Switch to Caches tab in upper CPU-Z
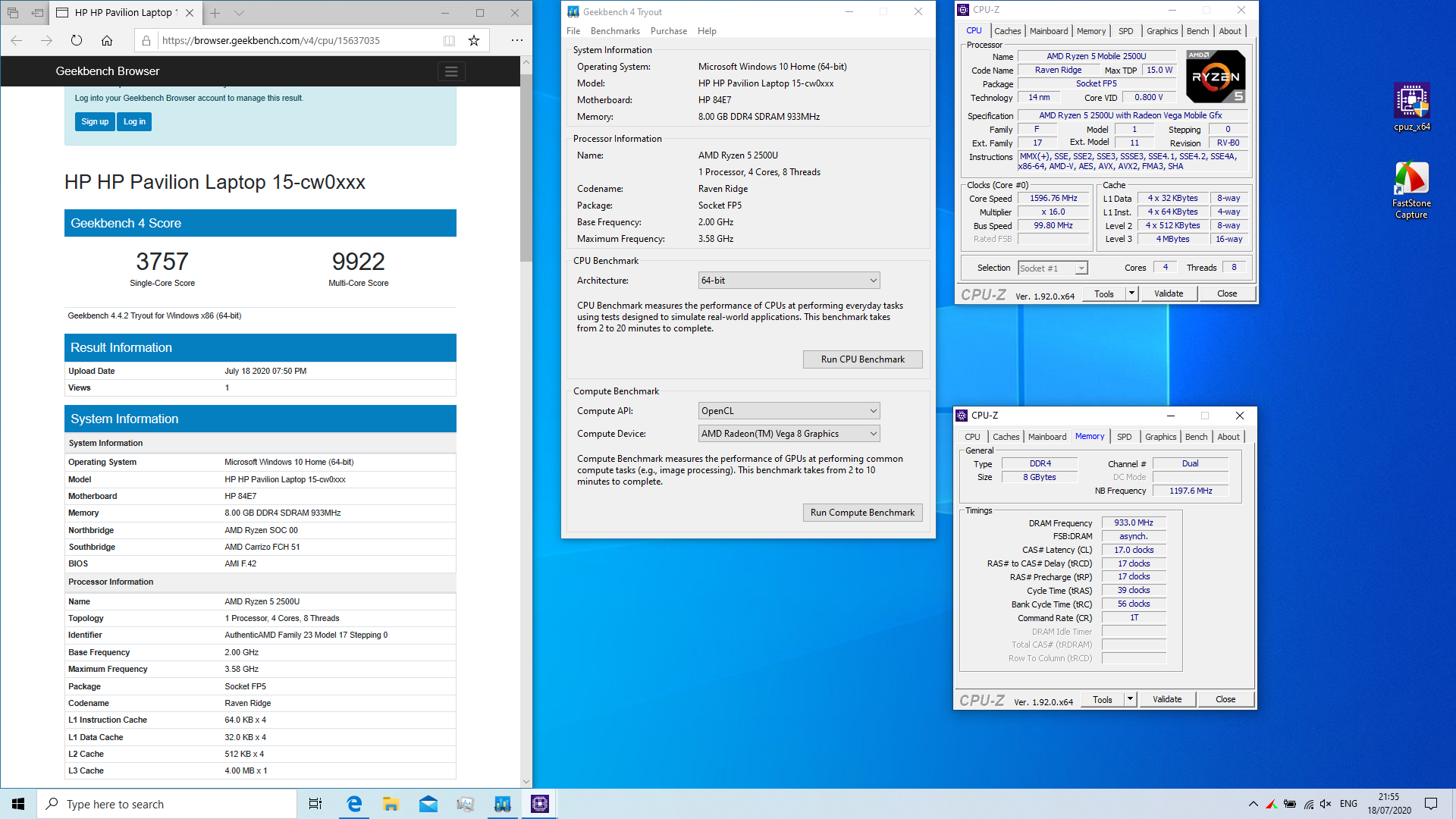 click(1007, 31)
